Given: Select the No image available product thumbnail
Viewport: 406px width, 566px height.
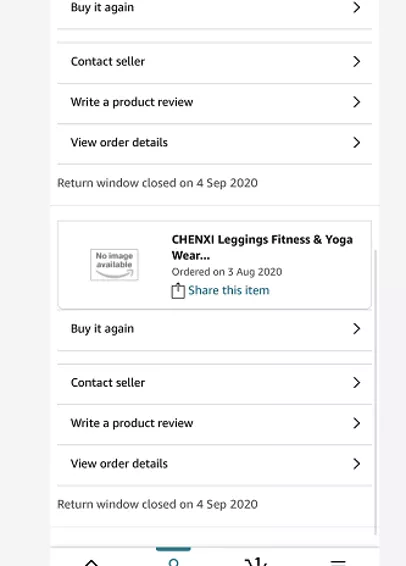Looking at the screenshot, I should [x=114, y=265].
